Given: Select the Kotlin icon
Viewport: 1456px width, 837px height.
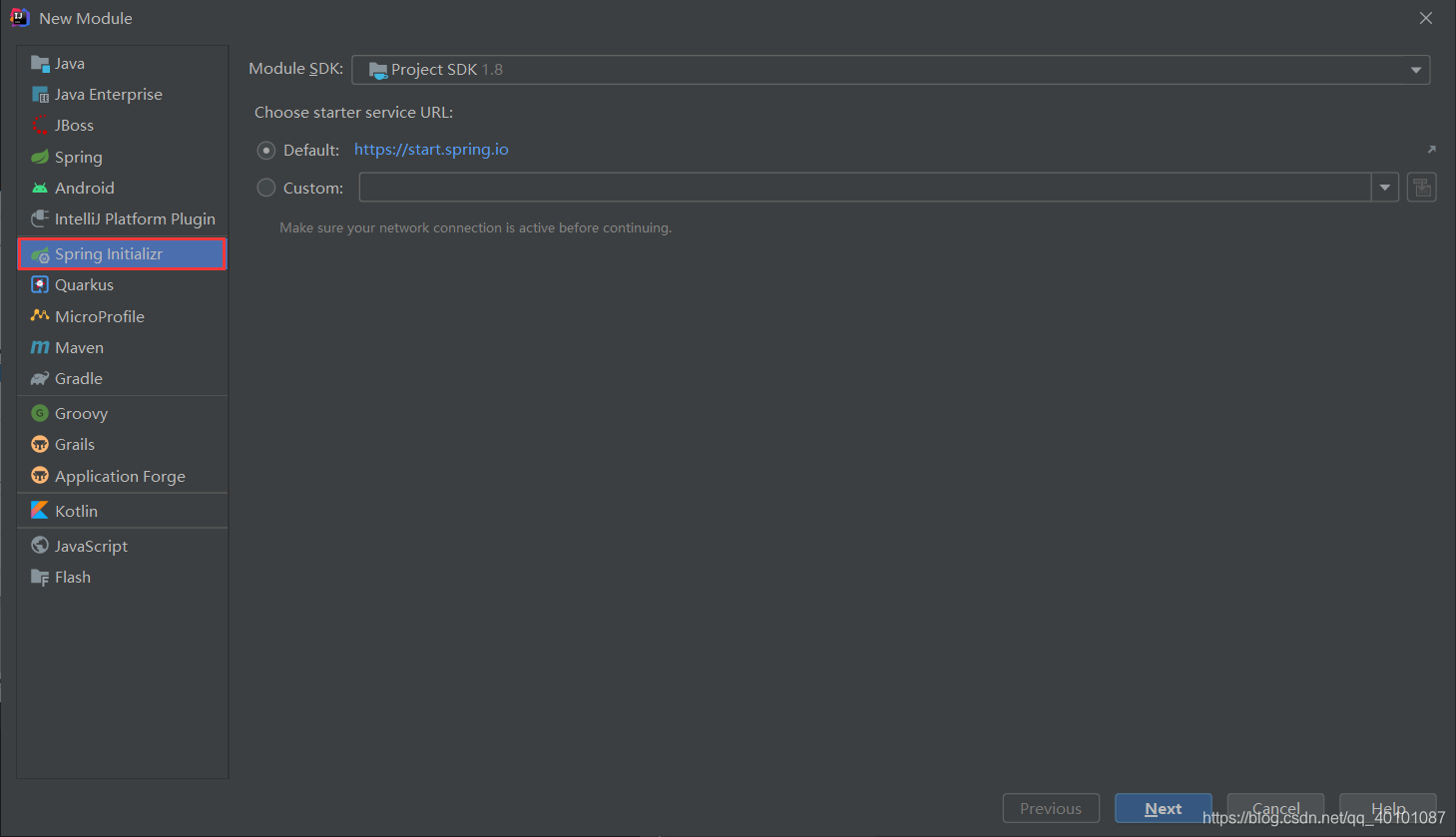Looking at the screenshot, I should tap(40, 510).
